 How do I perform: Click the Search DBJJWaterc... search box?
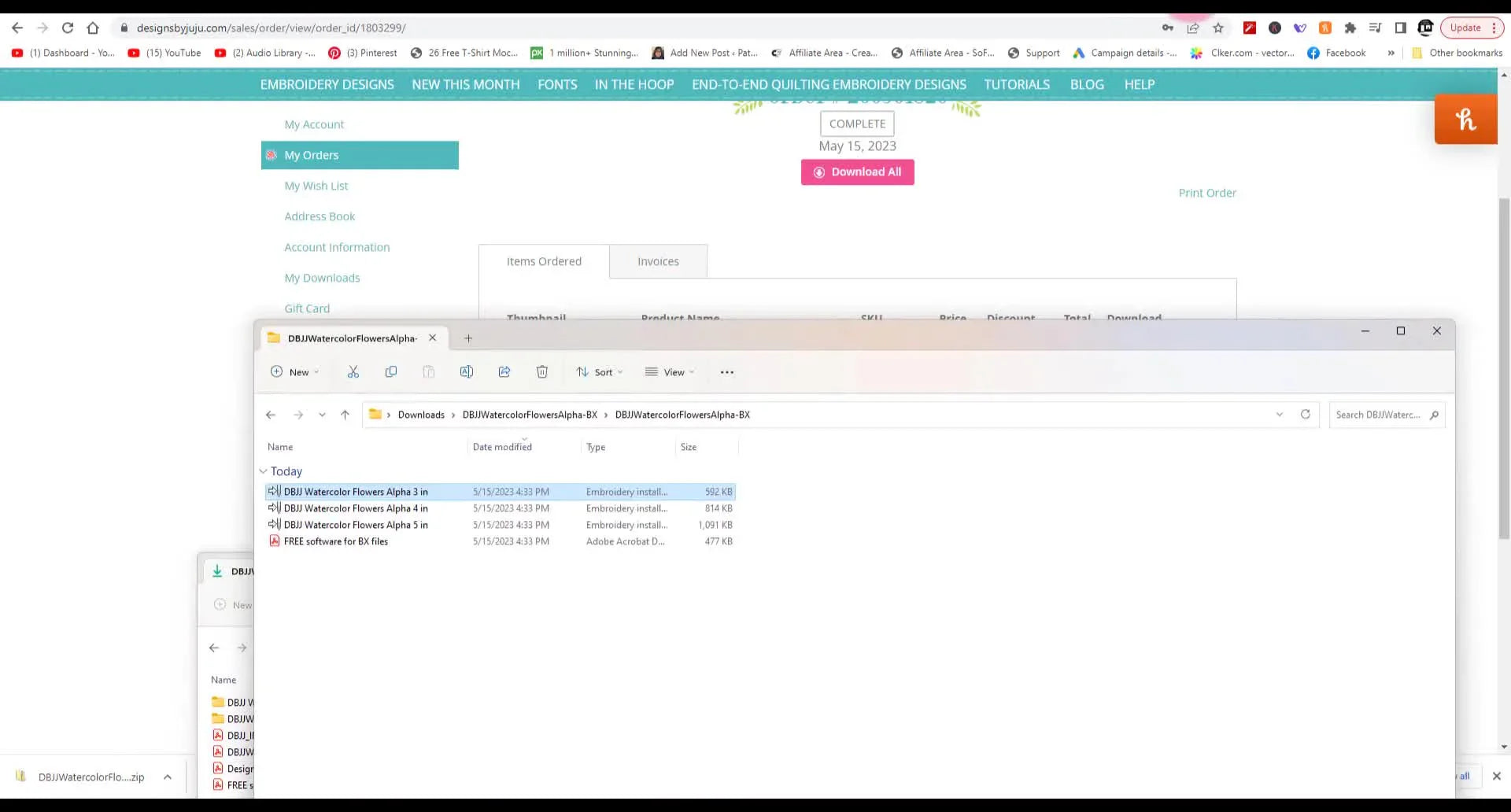[x=1387, y=415]
